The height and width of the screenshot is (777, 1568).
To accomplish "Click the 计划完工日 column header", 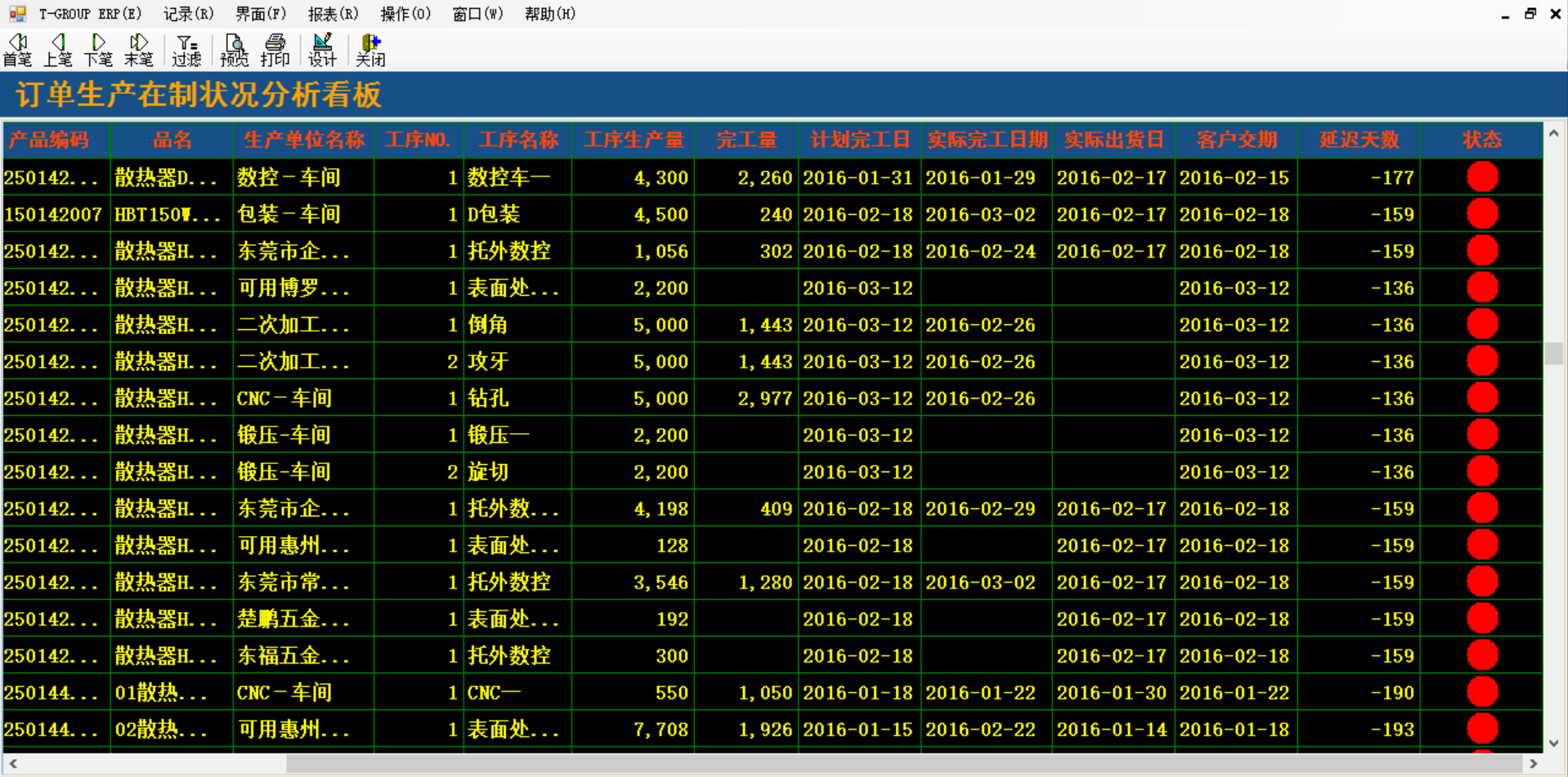I will pyautogui.click(x=860, y=140).
